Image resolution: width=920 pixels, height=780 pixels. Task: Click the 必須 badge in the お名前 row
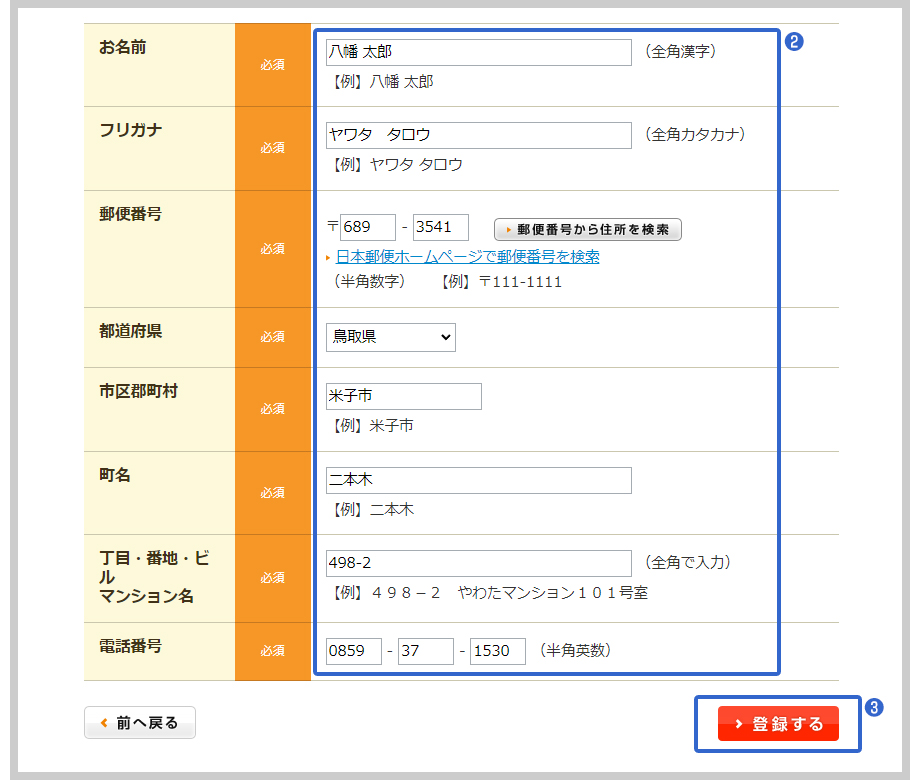coord(273,65)
